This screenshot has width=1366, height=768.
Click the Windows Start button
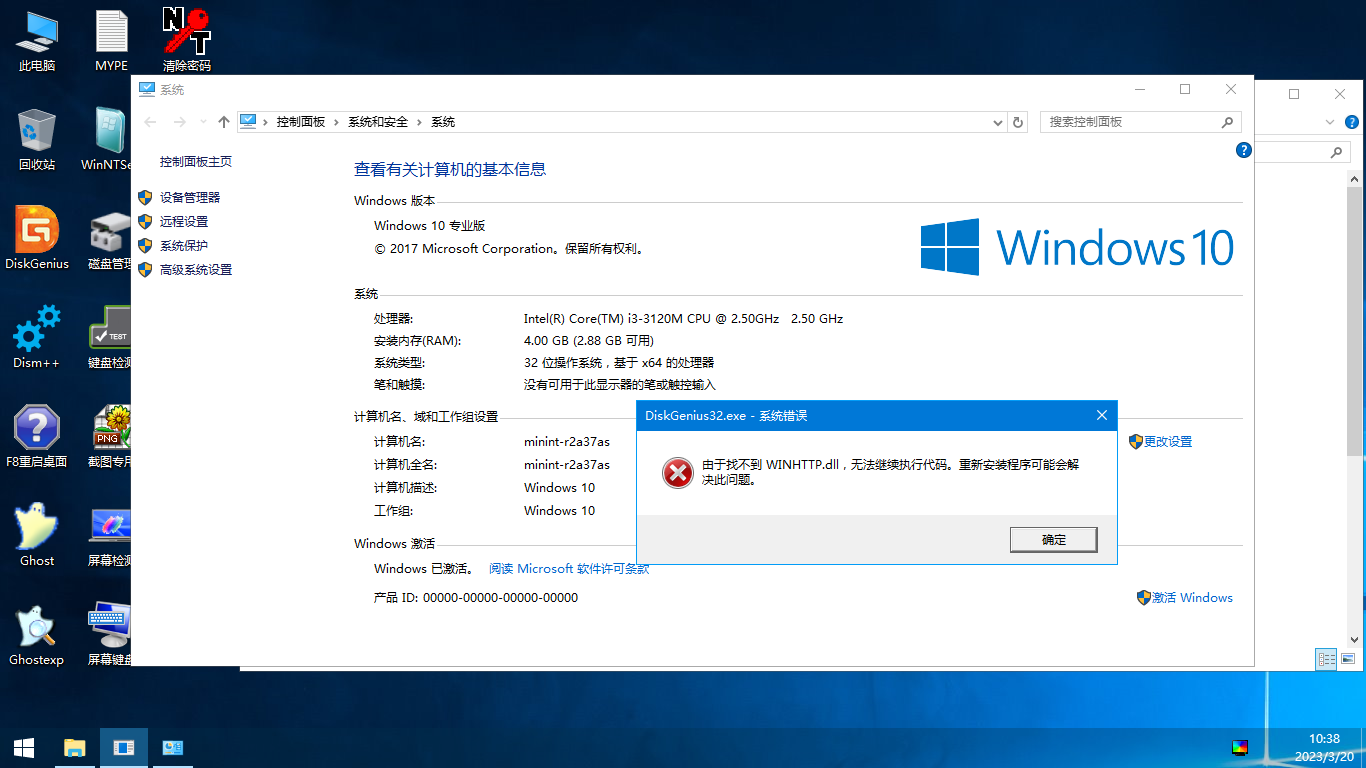tap(24, 747)
